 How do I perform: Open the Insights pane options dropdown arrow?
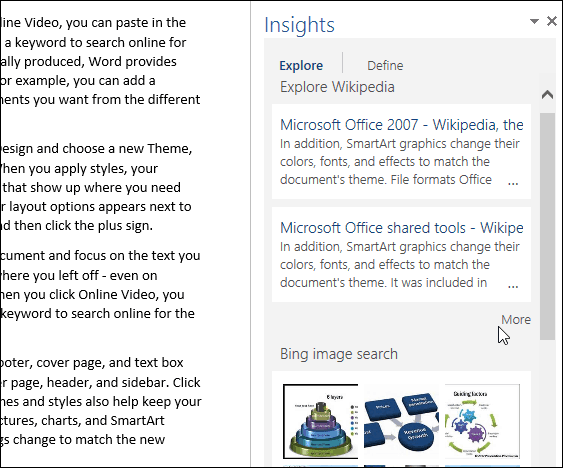534,21
